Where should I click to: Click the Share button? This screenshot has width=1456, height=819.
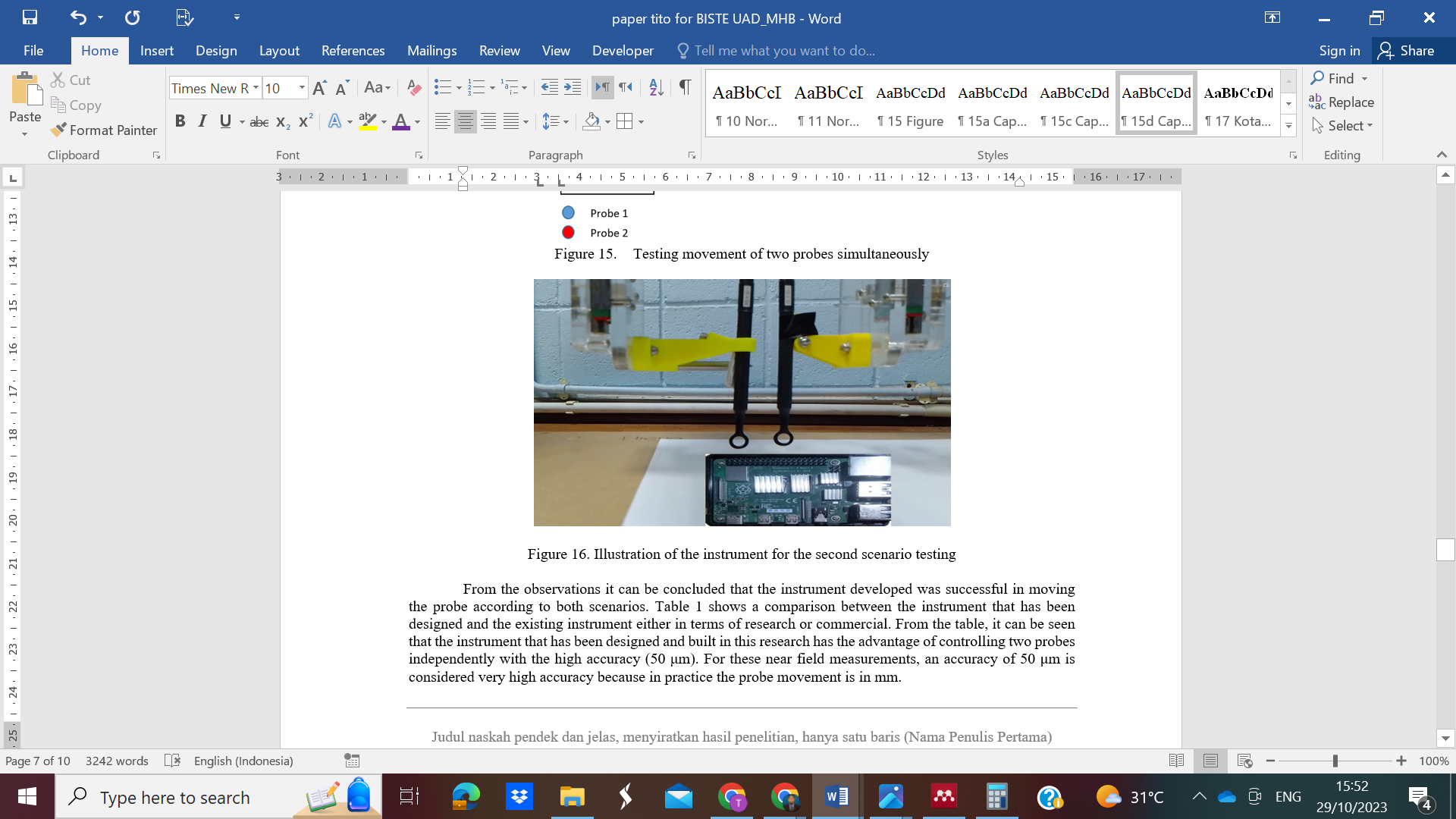click(1407, 51)
